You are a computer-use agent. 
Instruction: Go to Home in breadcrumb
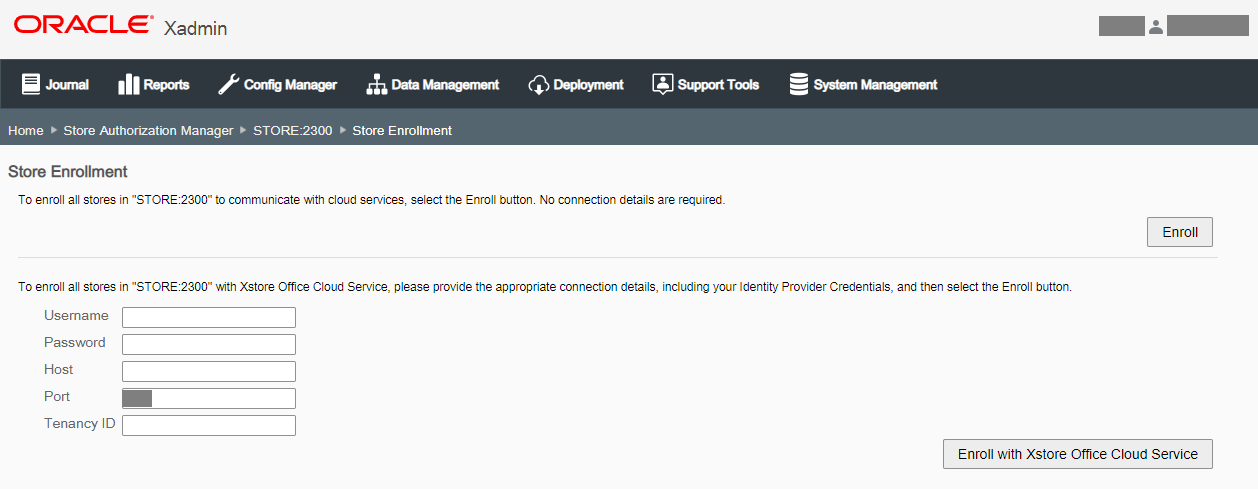26,130
